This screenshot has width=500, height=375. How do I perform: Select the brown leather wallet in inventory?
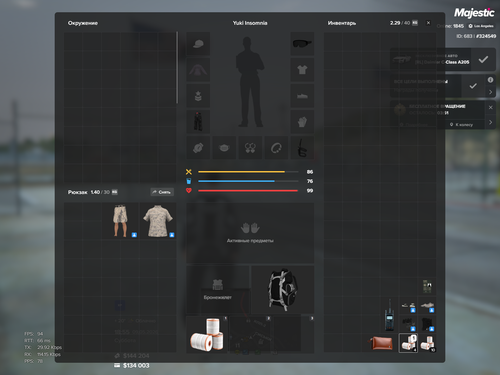click(381, 343)
